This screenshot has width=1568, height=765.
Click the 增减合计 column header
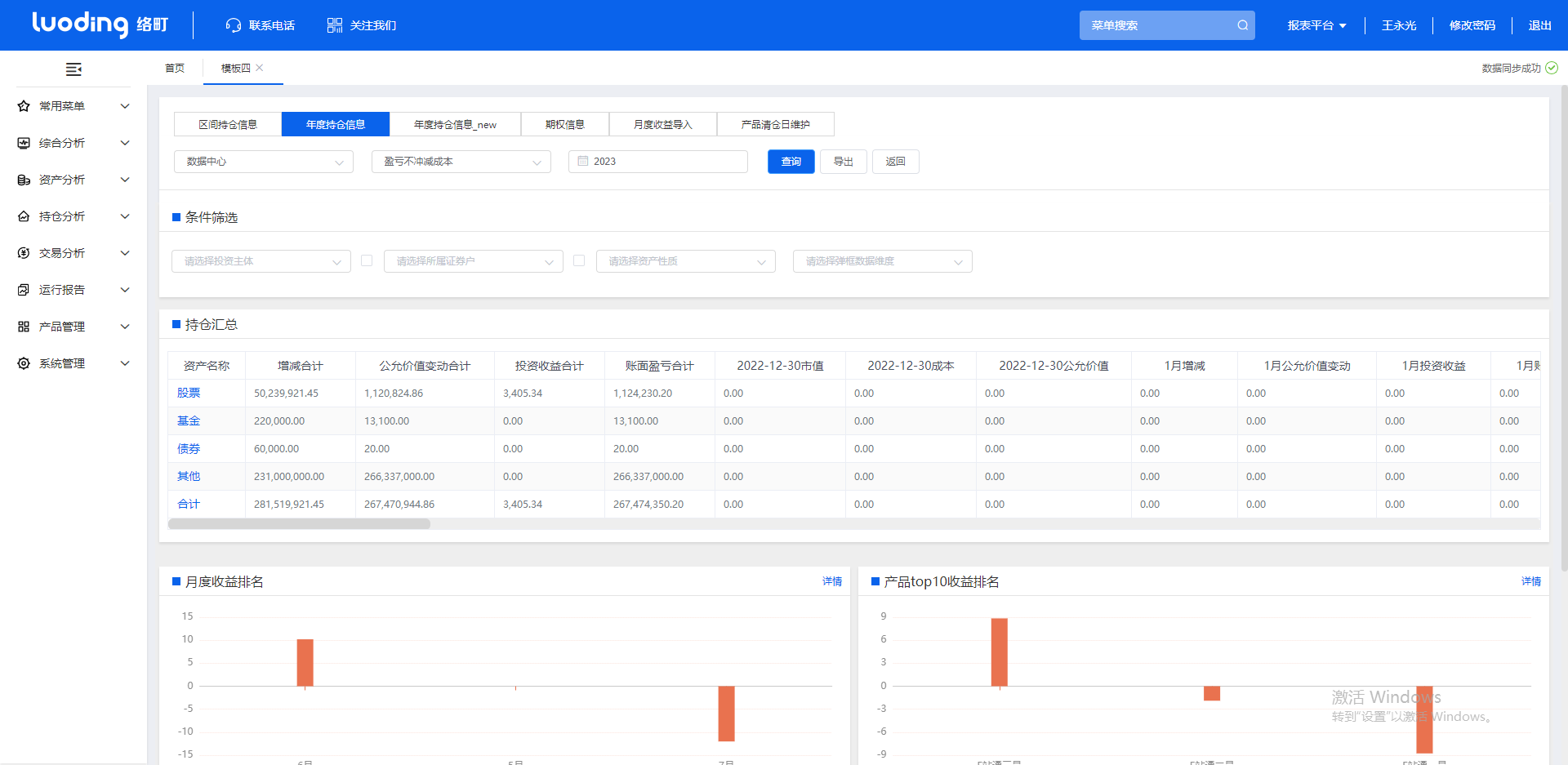[301, 366]
